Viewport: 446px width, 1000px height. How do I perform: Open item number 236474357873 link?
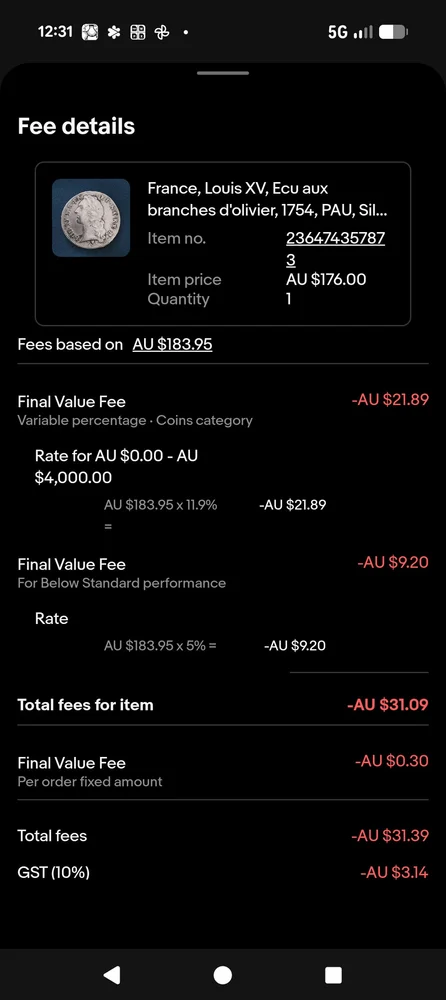(336, 249)
